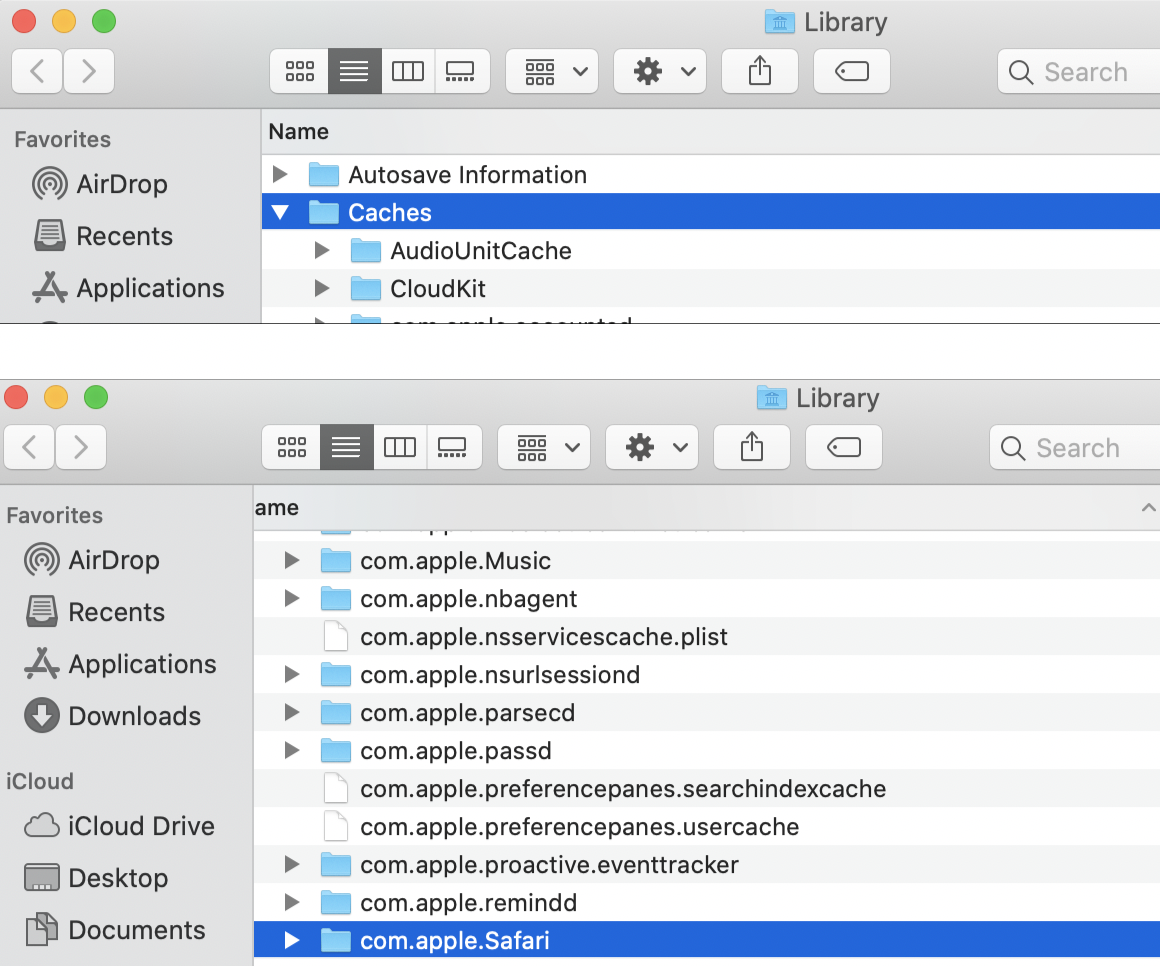Screen dimensions: 1160x966
Task: Toggle sort order arrow in bottom window header
Action: 1147,507
